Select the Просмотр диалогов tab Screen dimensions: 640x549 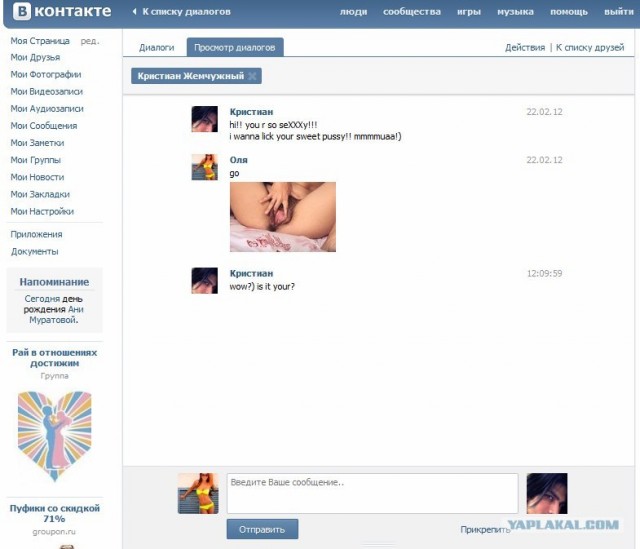[x=235, y=47]
